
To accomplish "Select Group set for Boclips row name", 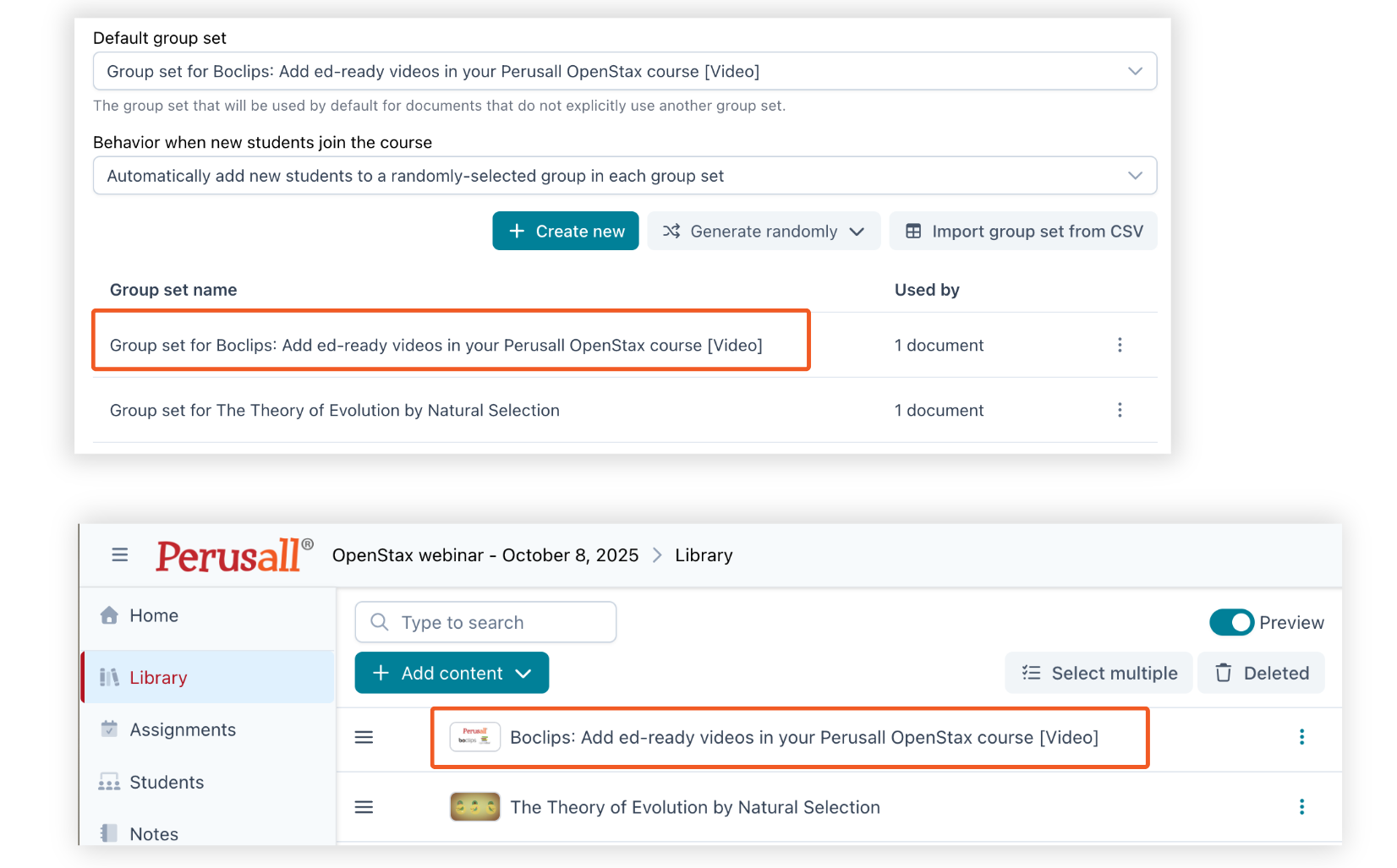I will point(436,345).
